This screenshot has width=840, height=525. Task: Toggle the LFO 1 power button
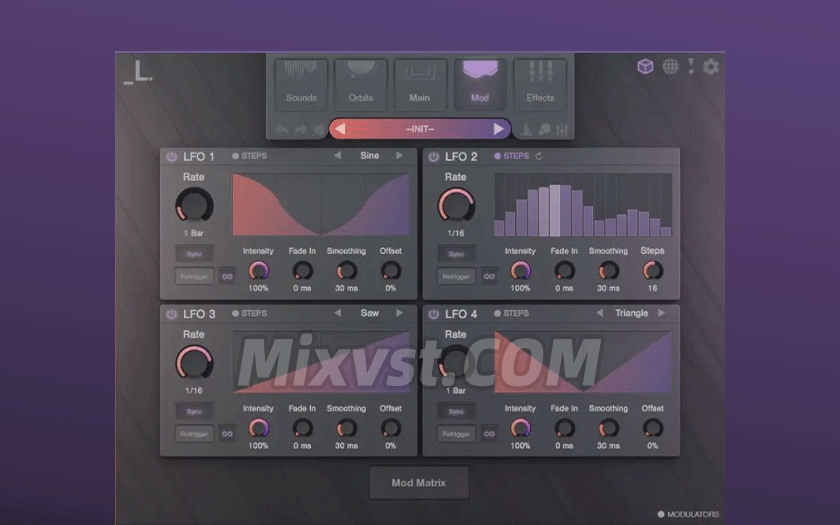[x=171, y=157]
